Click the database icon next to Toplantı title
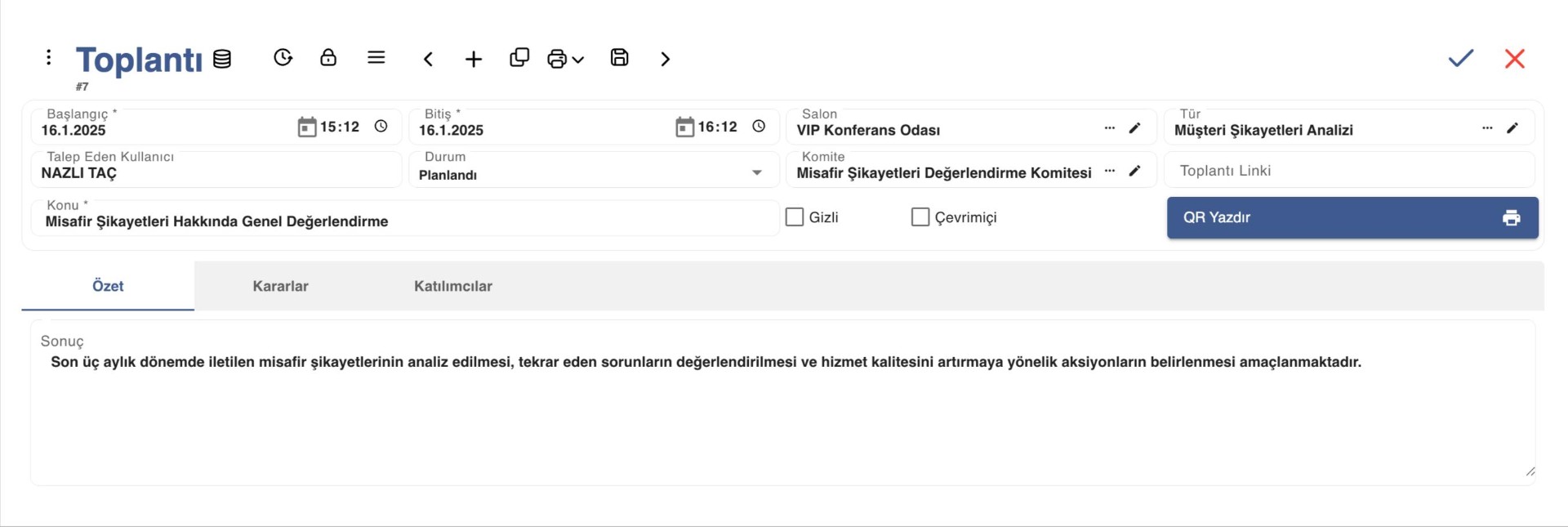Image resolution: width=1568 pixels, height=527 pixels. click(x=222, y=59)
